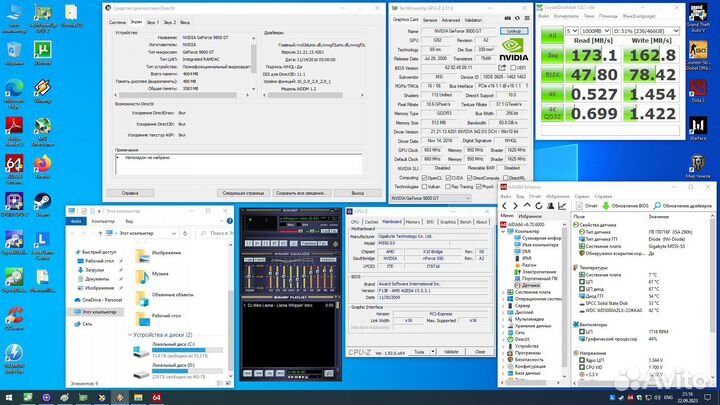Open the GPU-Z hamburger menu icon

click(x=527, y=18)
